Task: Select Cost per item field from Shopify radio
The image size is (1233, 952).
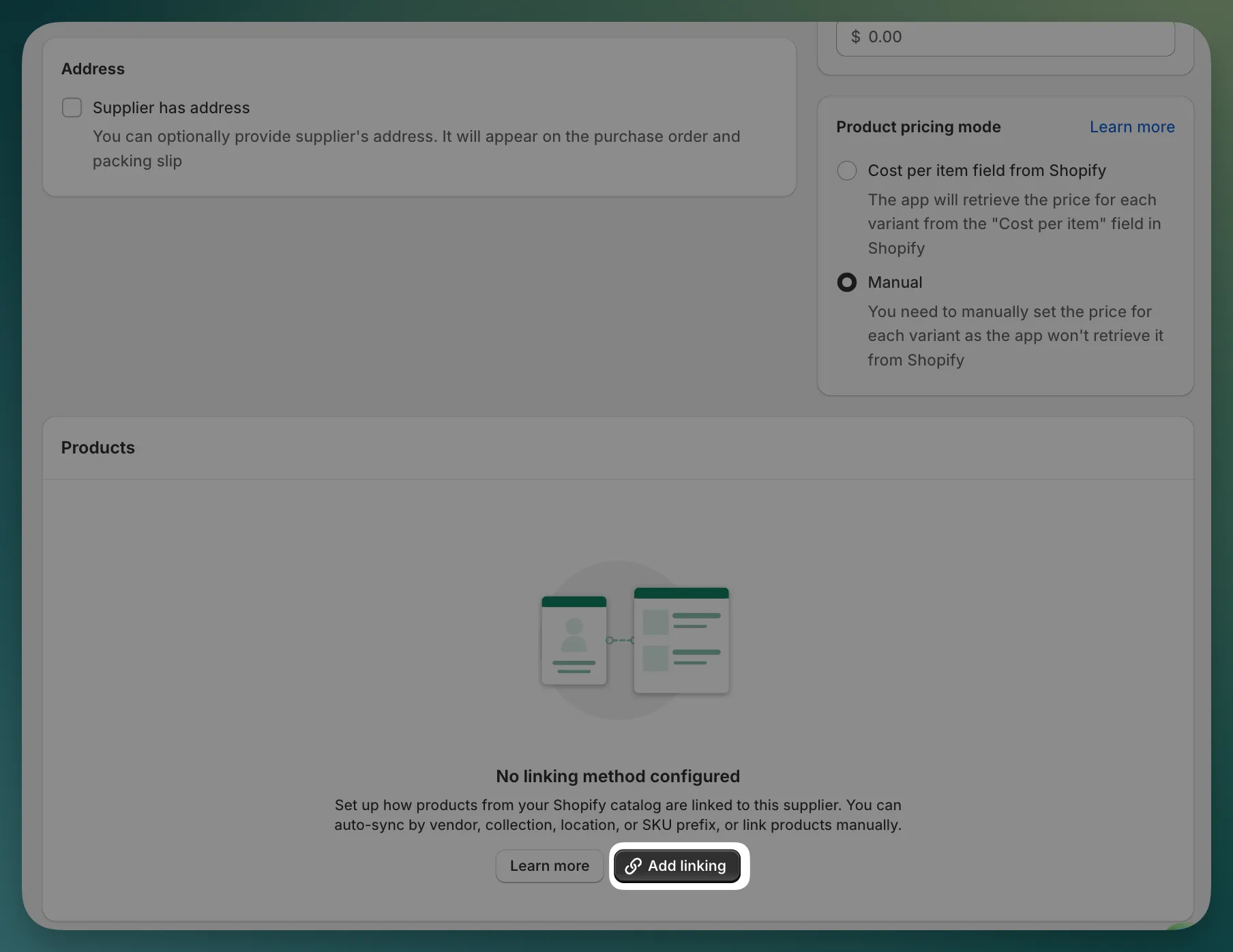Action: (x=846, y=170)
